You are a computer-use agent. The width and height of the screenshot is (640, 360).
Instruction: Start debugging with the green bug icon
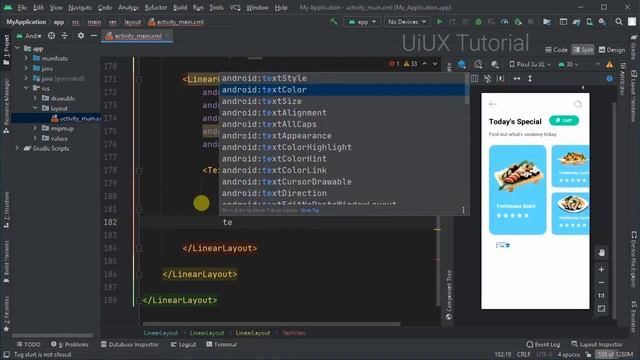coord(478,22)
